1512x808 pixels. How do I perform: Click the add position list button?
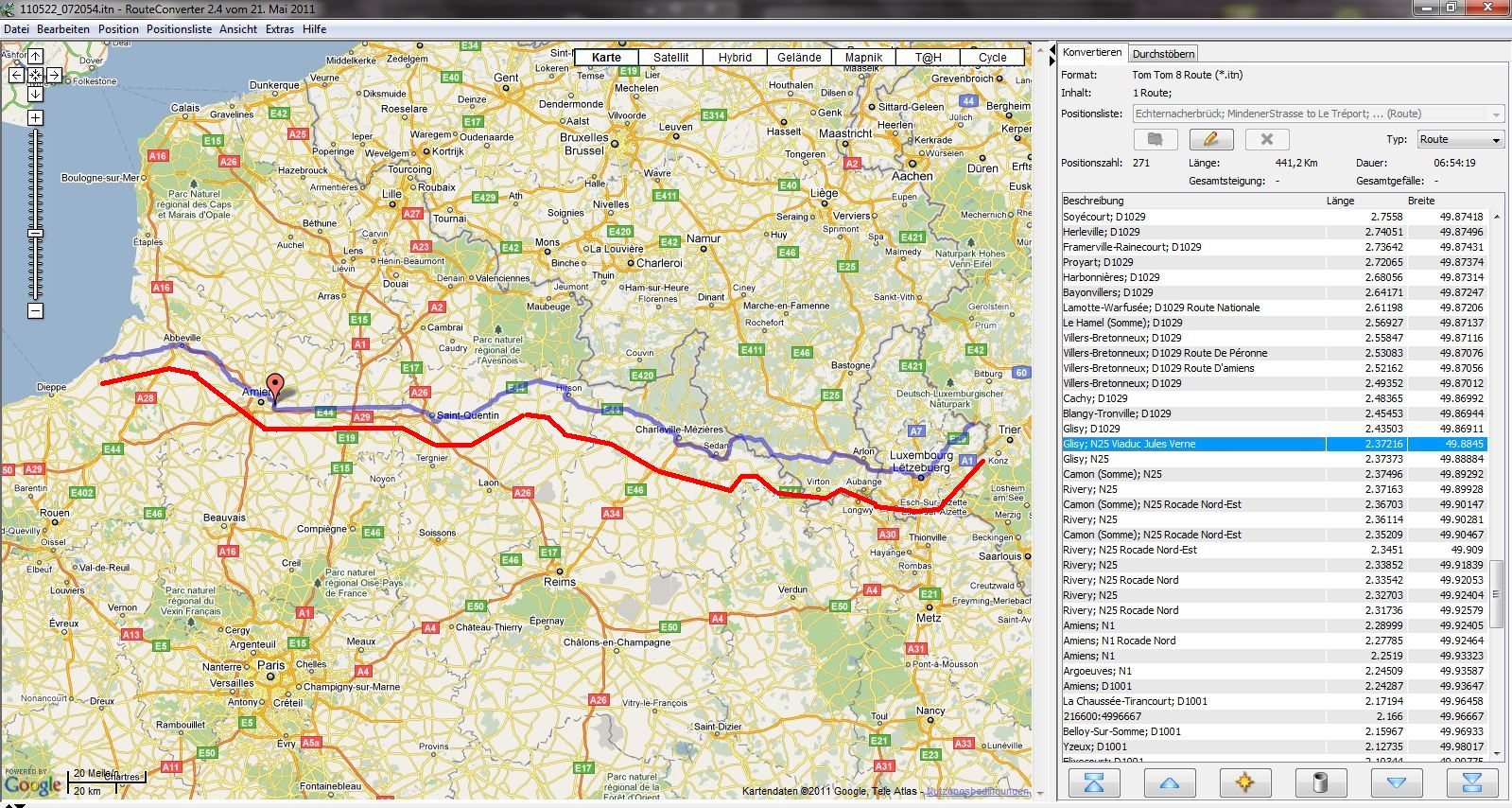[x=1155, y=139]
